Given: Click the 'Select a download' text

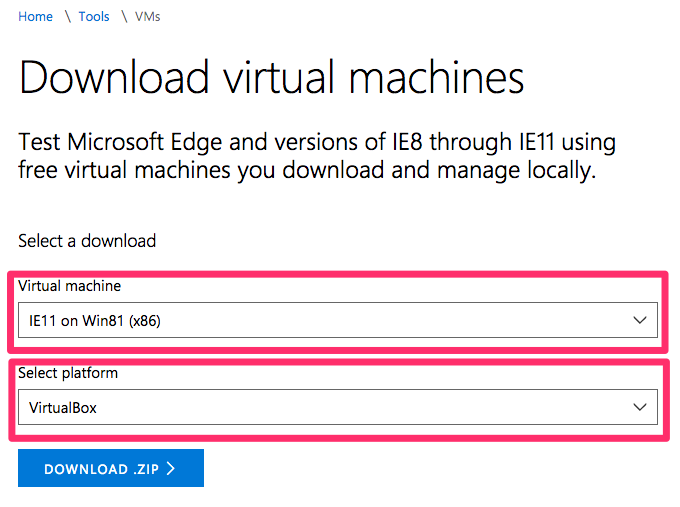Looking at the screenshot, I should click(x=87, y=241).
